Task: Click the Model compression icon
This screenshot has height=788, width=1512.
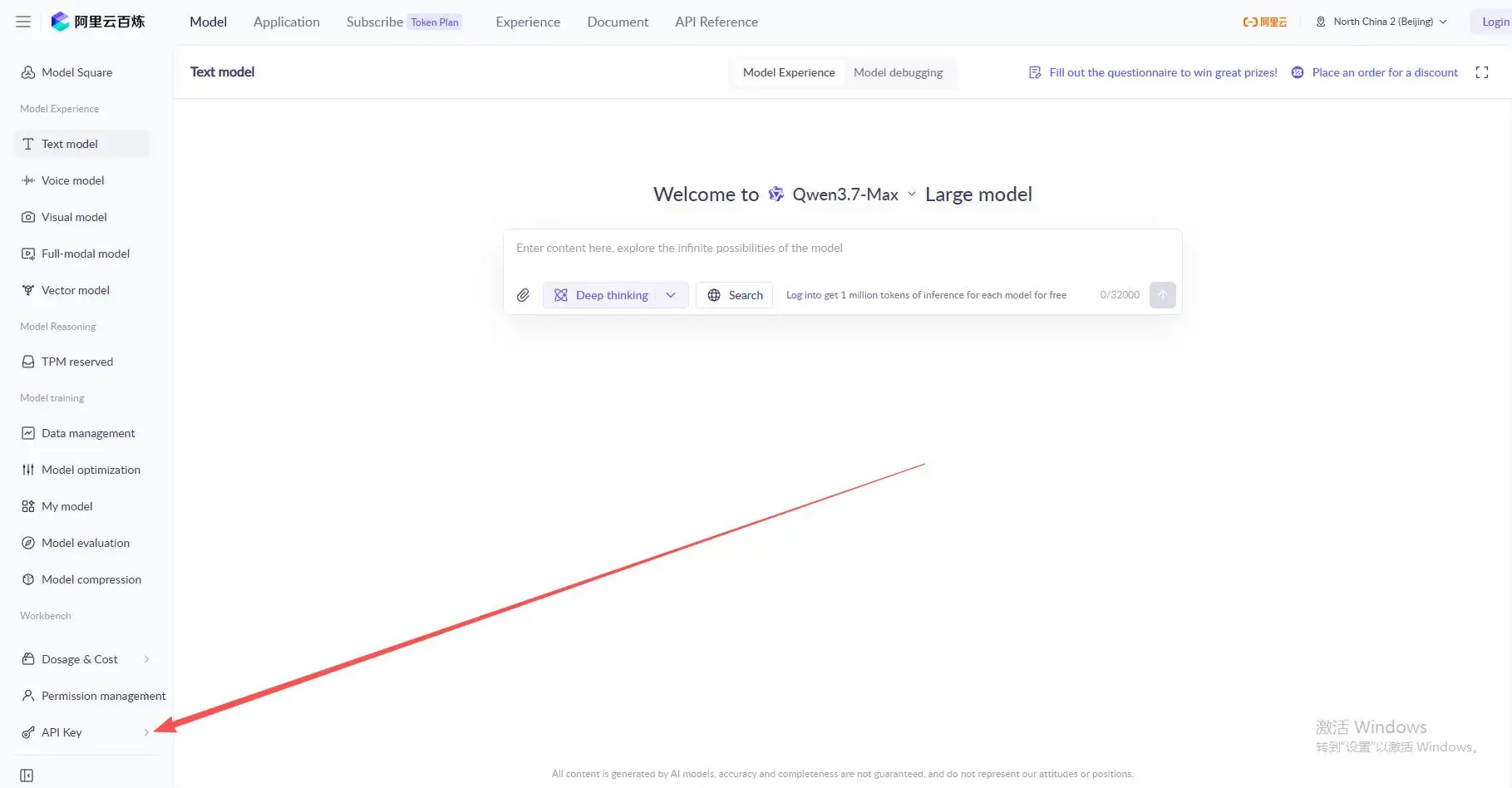Action: (28, 579)
